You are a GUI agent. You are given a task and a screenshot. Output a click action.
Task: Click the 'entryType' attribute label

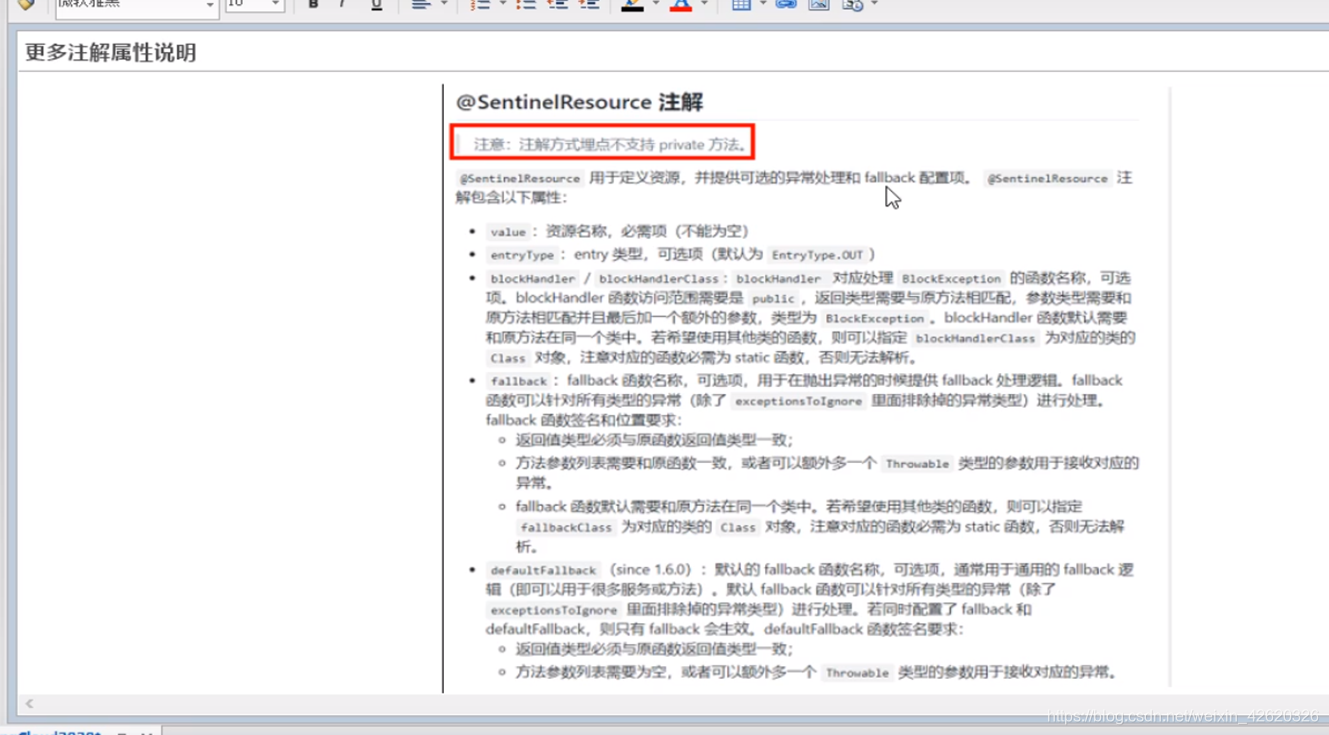[522, 255]
